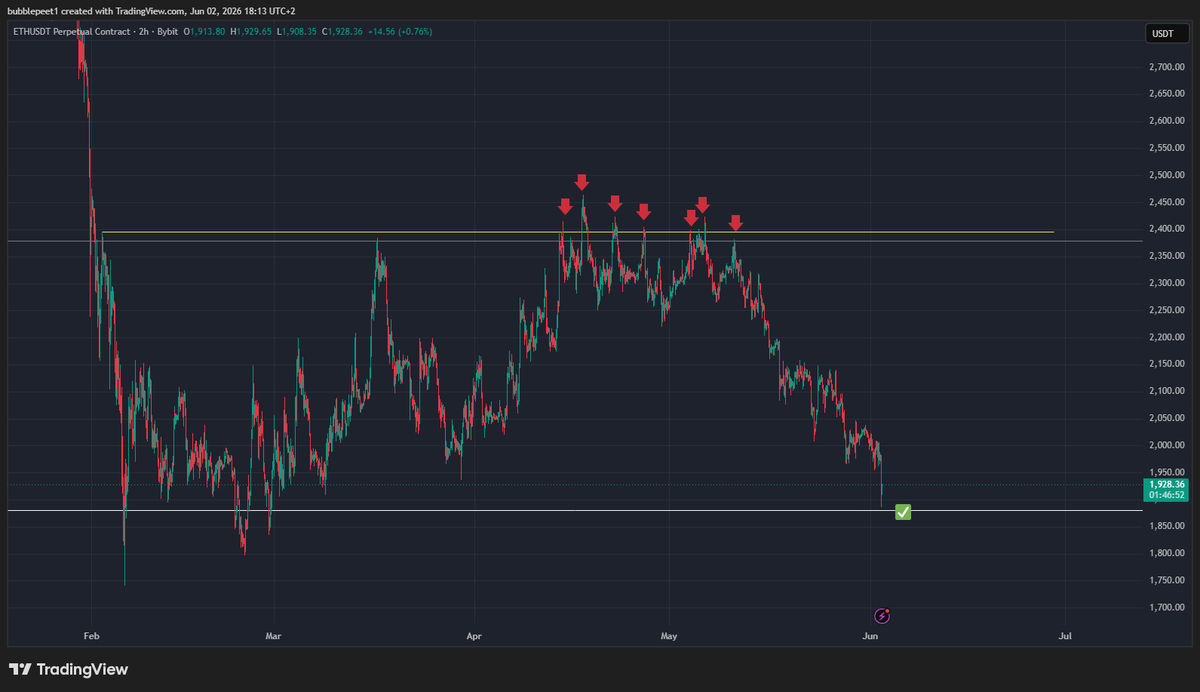Select the yellow horizontal resistance line
The width and height of the screenshot is (1200, 692).
point(578,232)
